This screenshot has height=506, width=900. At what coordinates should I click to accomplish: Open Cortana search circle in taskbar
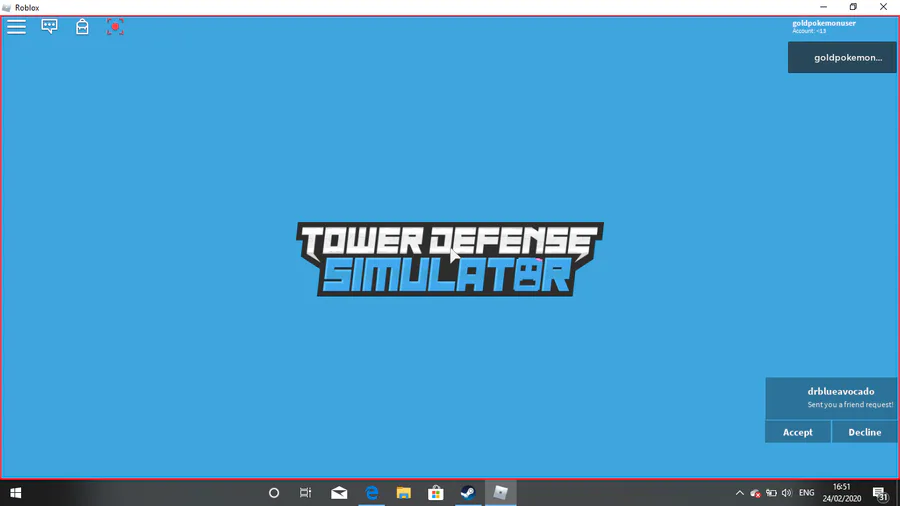pos(274,493)
